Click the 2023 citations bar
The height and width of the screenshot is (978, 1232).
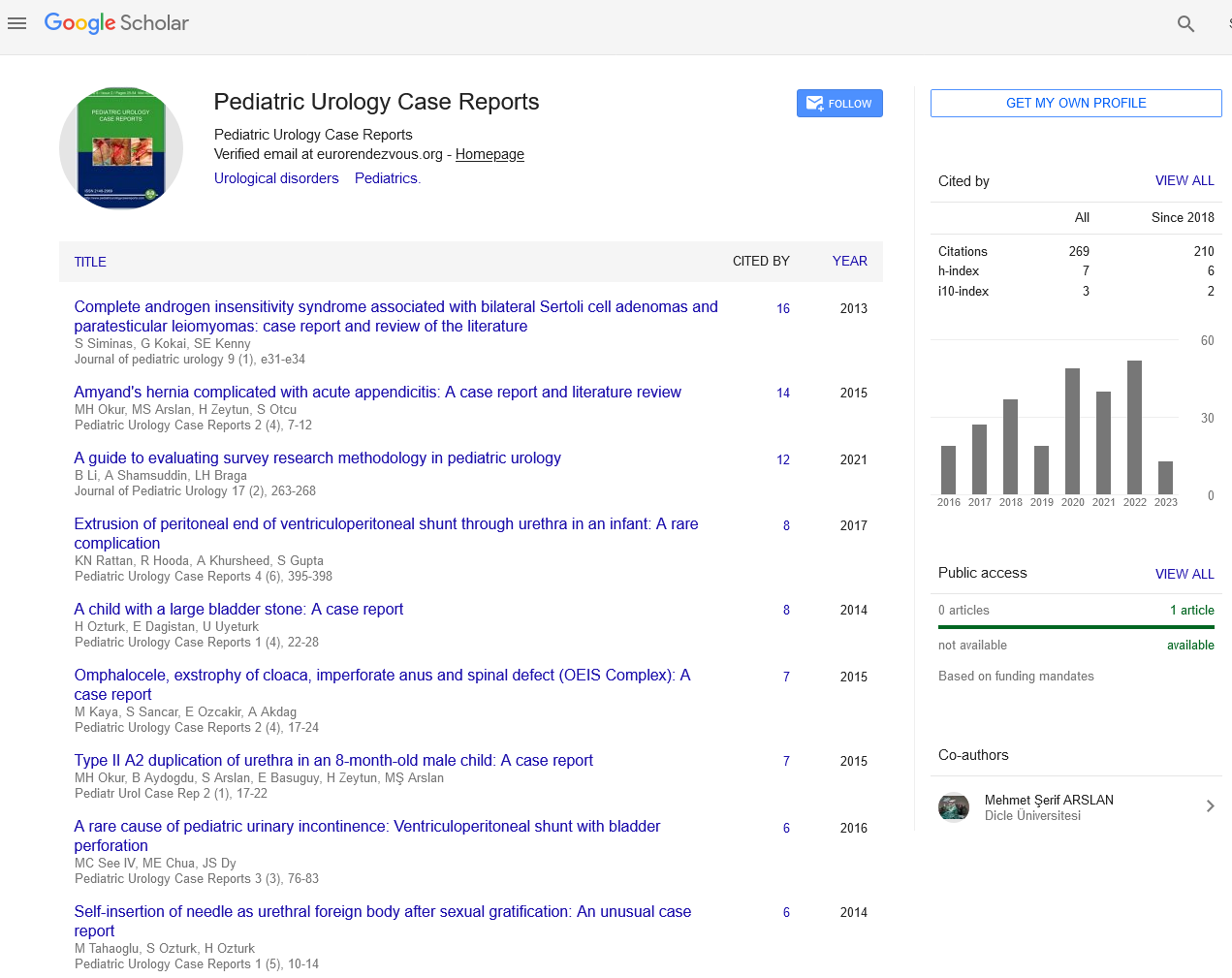click(1166, 478)
